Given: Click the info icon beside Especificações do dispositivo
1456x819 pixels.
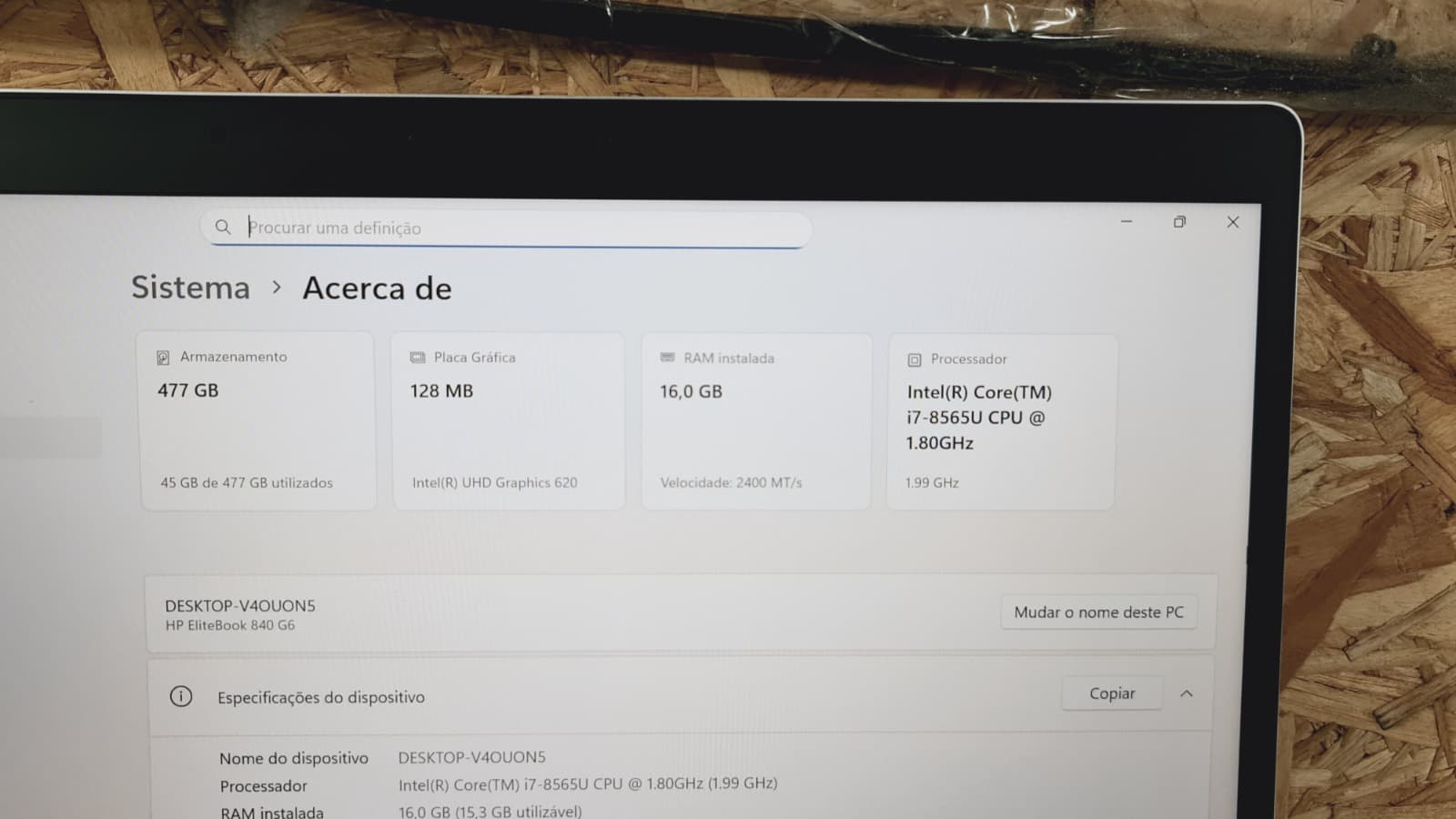Looking at the screenshot, I should click(181, 696).
